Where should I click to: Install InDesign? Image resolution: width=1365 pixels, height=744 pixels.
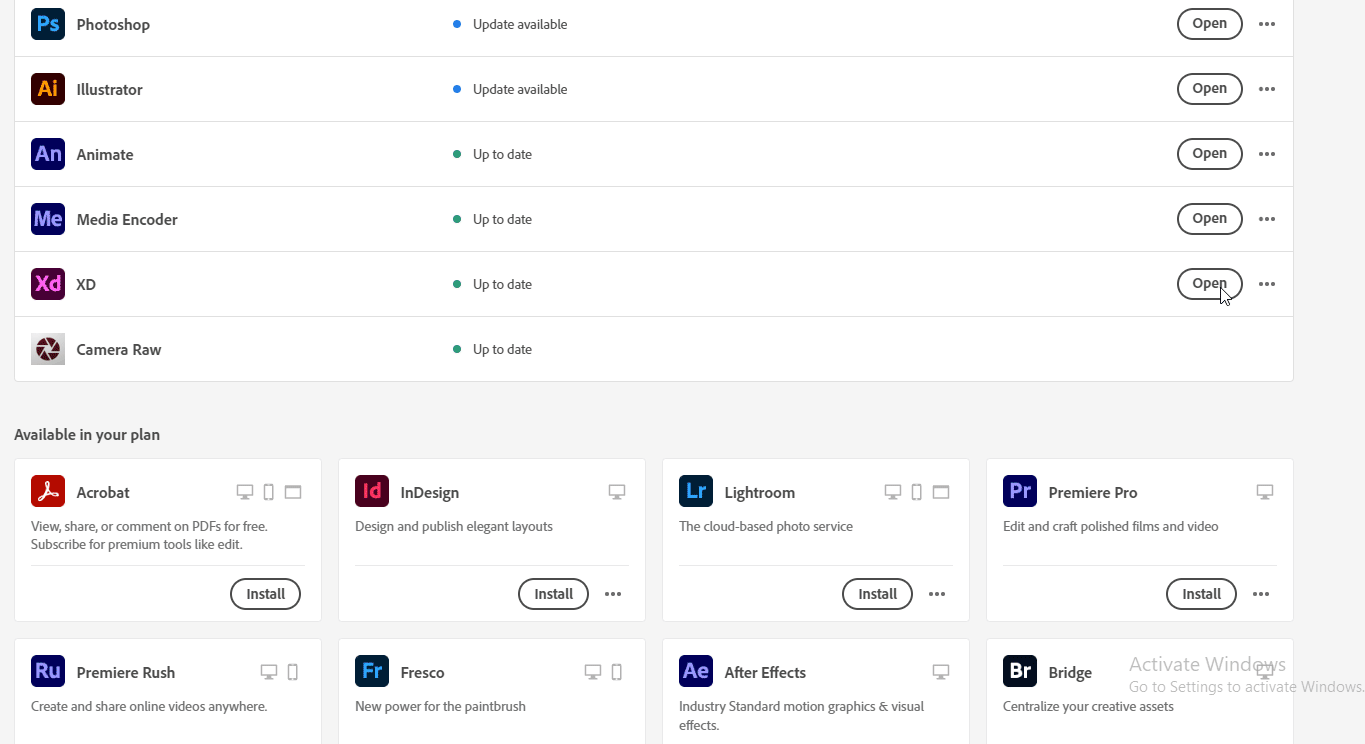coord(553,594)
